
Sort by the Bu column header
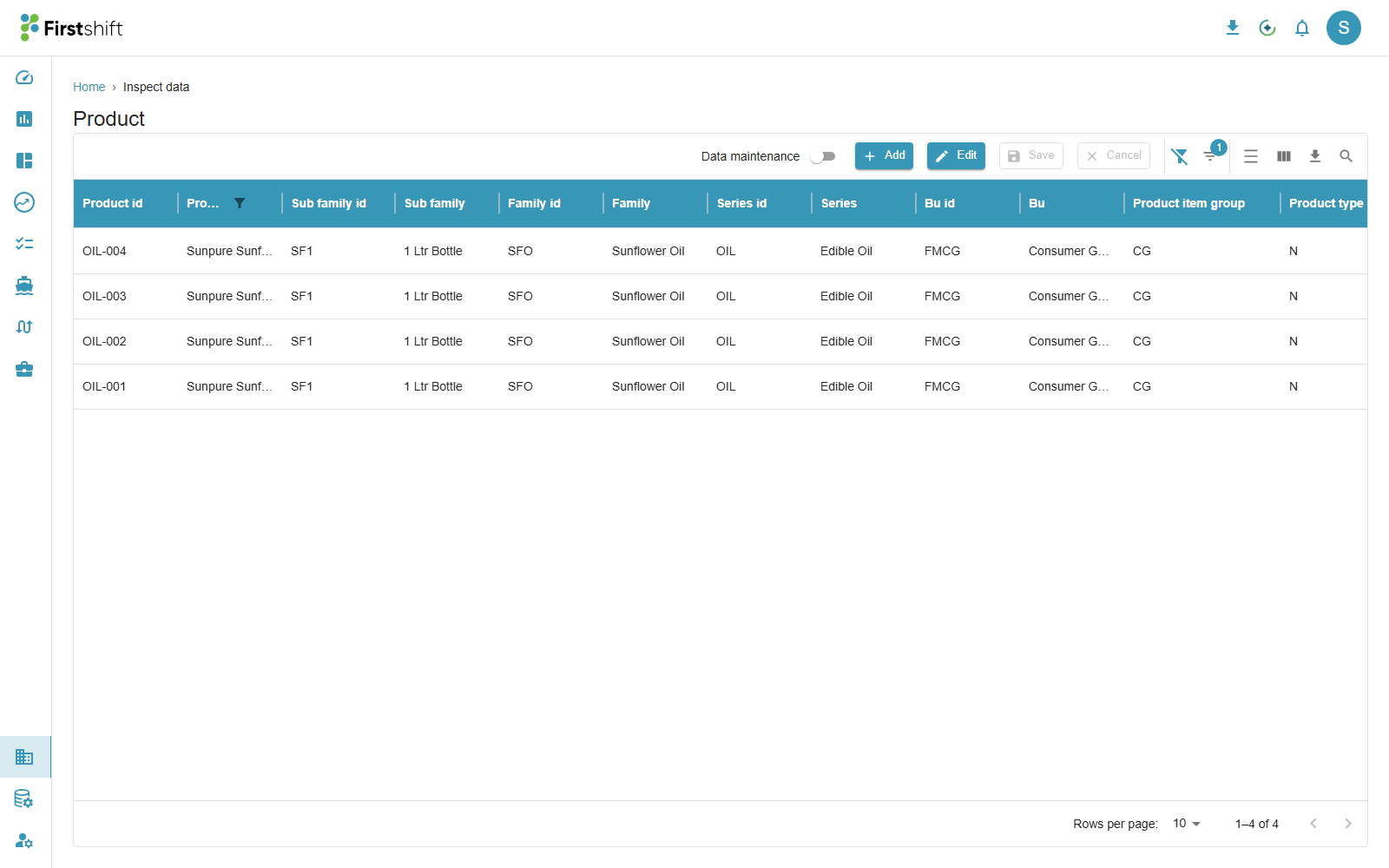(x=1037, y=203)
